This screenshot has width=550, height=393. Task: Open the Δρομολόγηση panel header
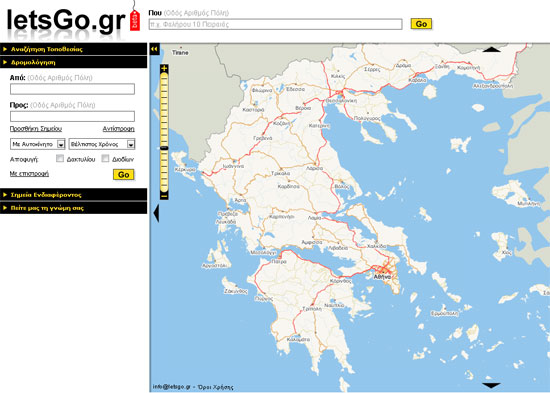tap(74, 62)
